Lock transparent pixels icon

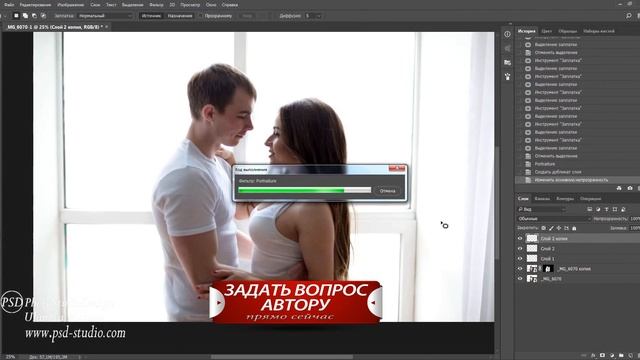543,228
